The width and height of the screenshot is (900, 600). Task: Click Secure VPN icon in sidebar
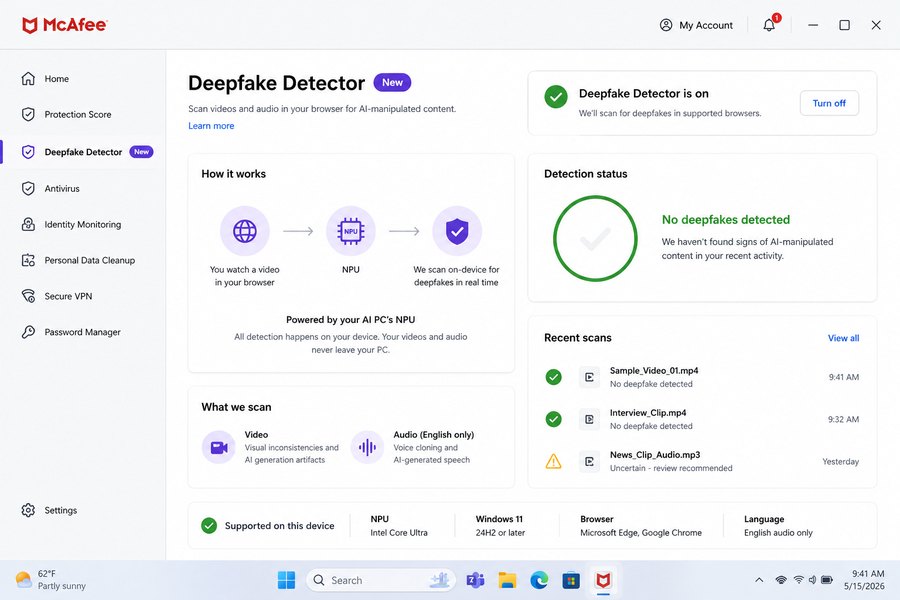[x=28, y=296]
